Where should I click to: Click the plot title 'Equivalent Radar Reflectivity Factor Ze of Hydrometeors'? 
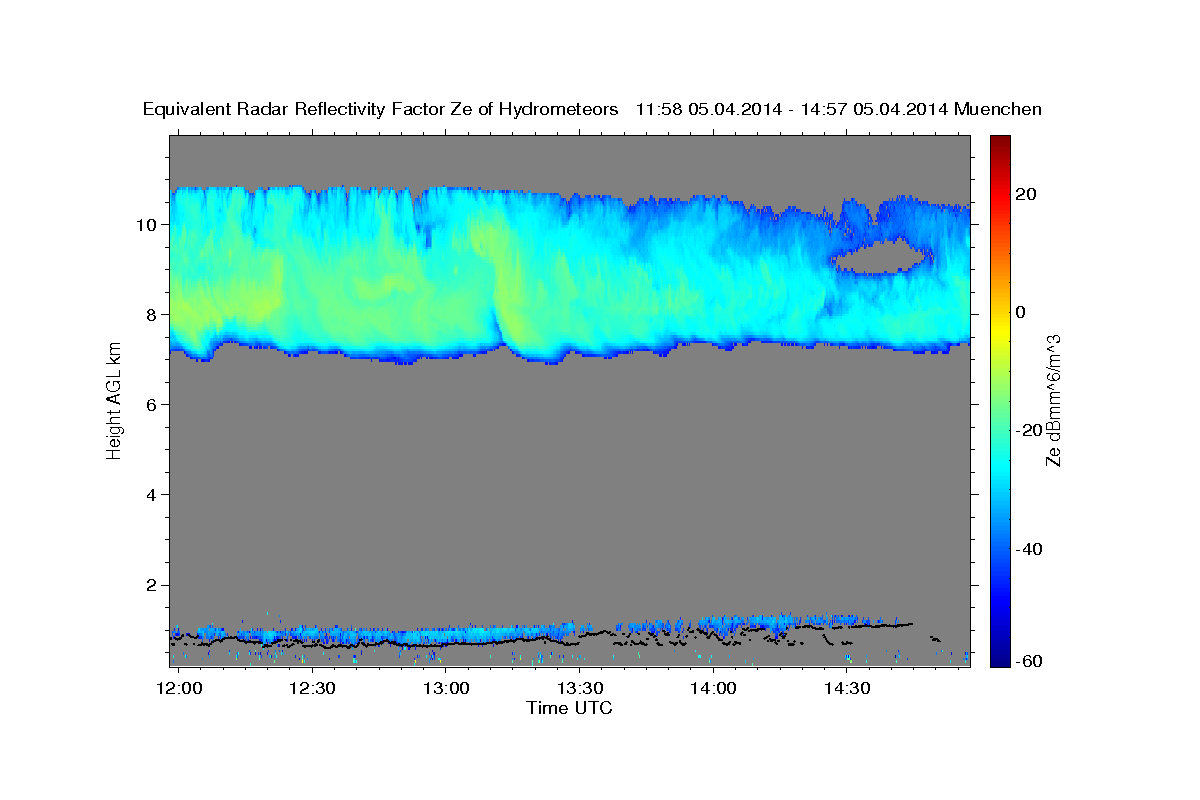pos(380,110)
